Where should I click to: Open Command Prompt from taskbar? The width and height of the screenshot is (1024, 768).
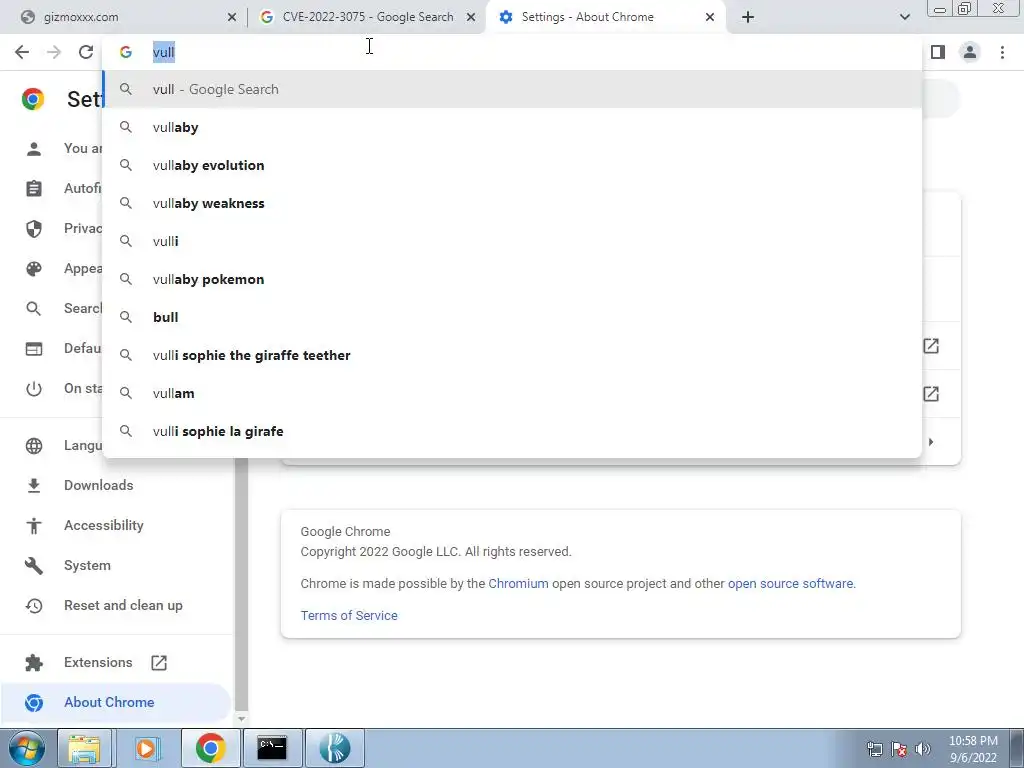[272, 748]
